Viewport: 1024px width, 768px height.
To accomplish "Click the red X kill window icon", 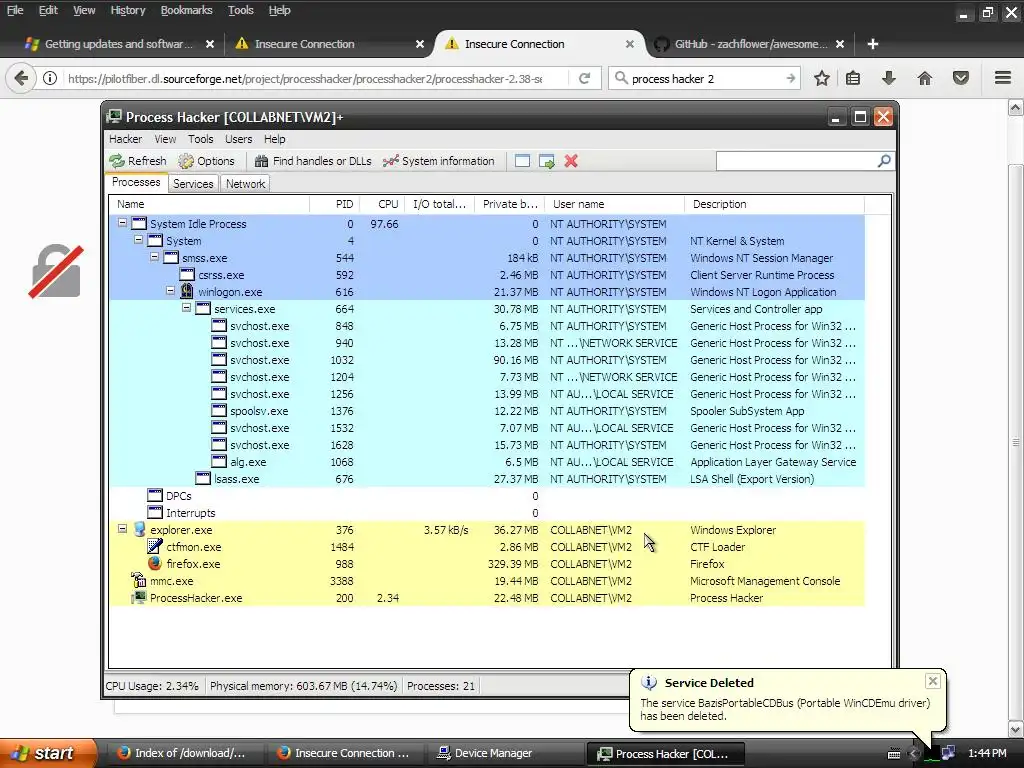I will [571, 161].
